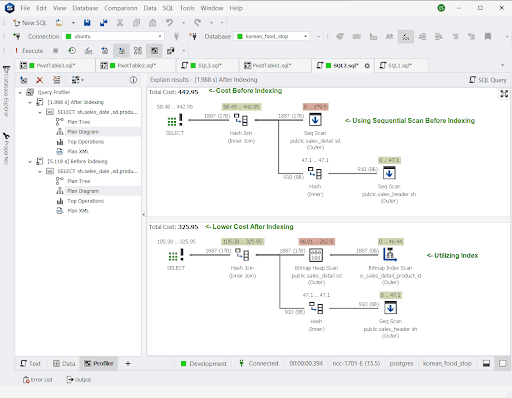Collapse the [5.118 s] Before Indexing node
This screenshot has height=398, width=512.
click(x=30, y=162)
